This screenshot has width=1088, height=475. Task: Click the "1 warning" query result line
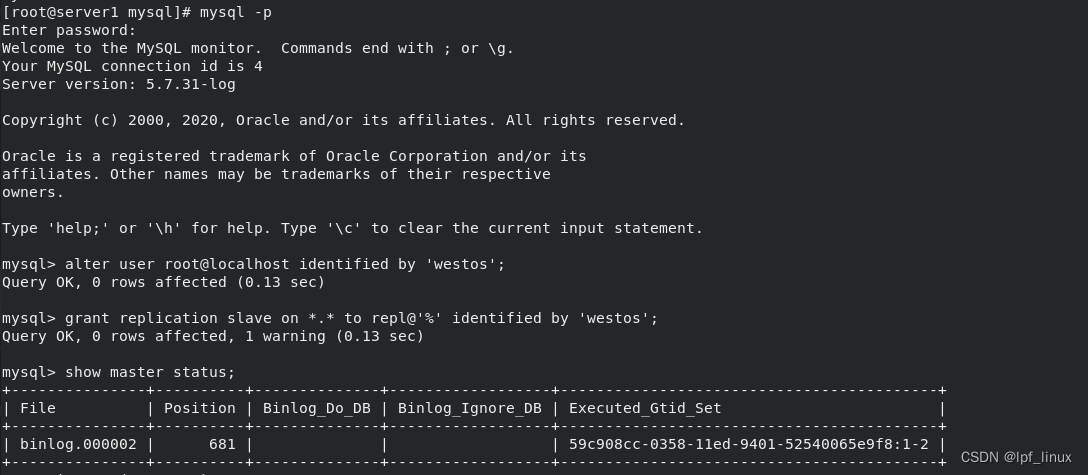(212, 336)
